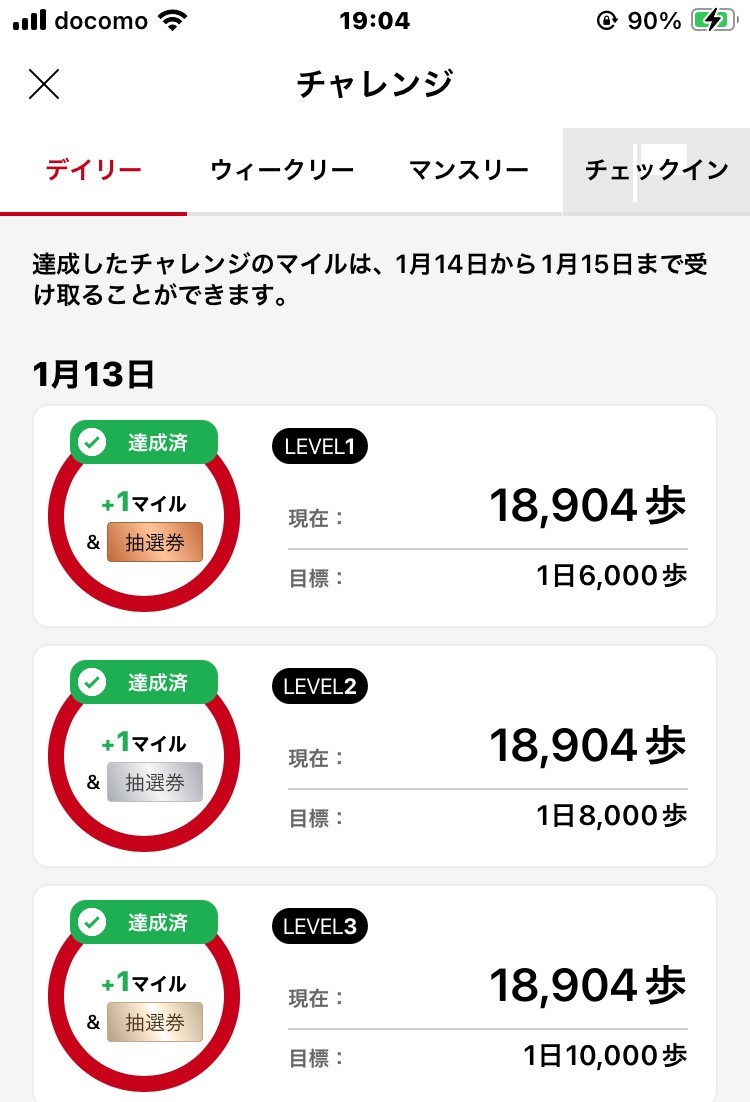
Task: Switch to the ウィークリー tab
Action: pyautogui.click(x=282, y=170)
